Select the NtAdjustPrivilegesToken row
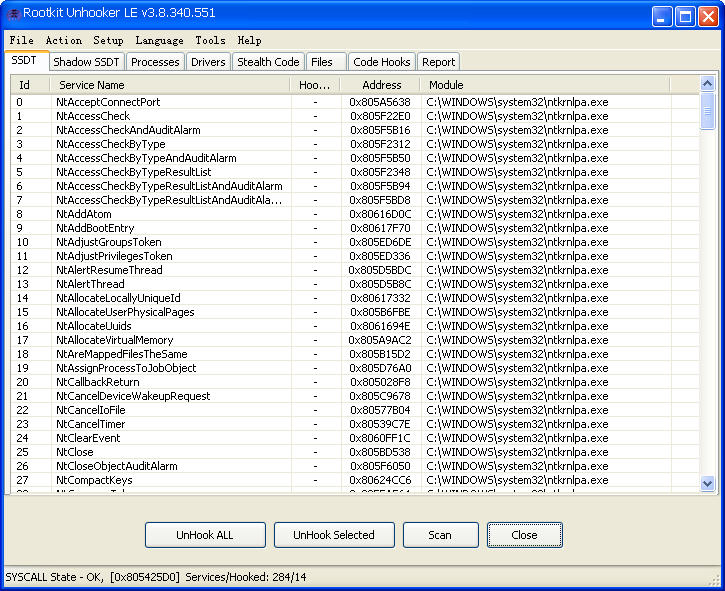The height and width of the screenshot is (591, 725). (355, 256)
